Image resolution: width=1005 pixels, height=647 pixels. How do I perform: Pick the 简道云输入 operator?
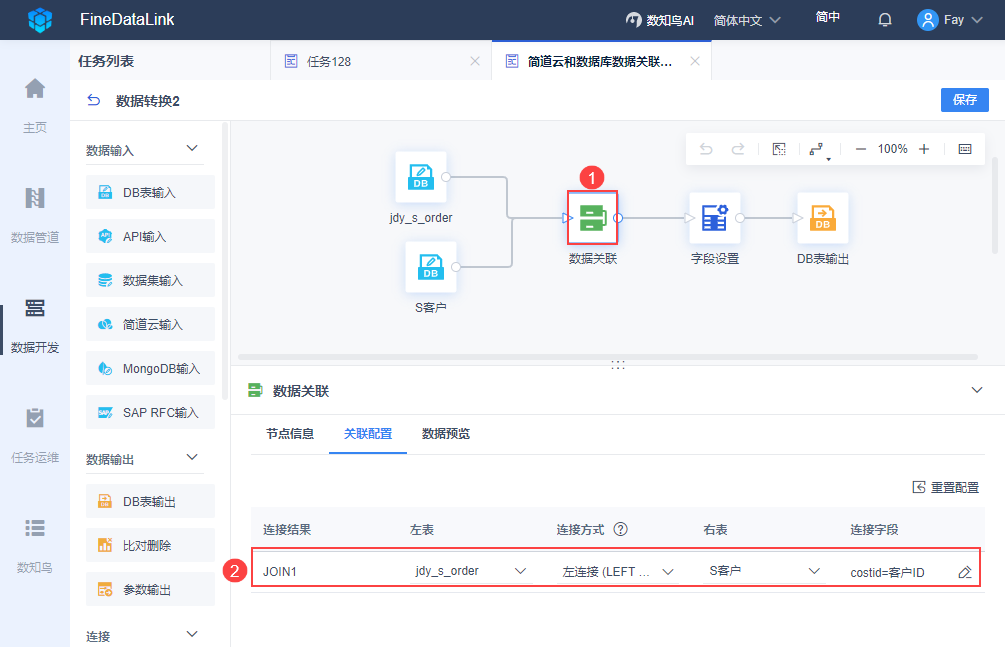coord(150,324)
